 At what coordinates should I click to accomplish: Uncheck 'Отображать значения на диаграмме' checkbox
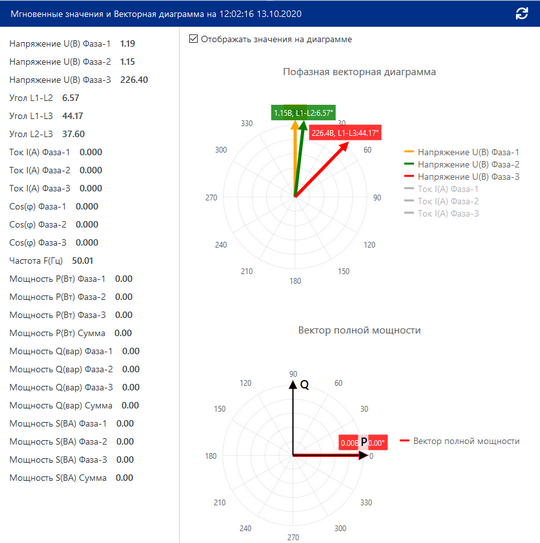(x=193, y=39)
